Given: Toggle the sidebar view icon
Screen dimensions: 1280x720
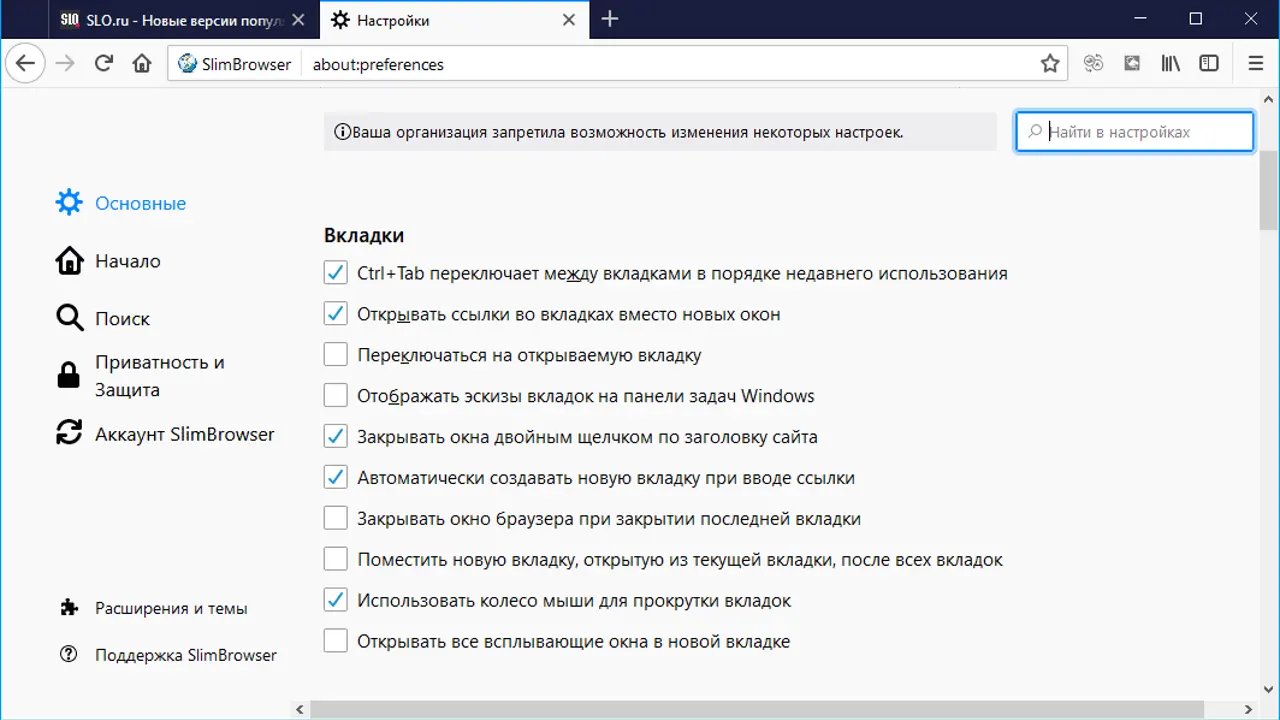Looking at the screenshot, I should pyautogui.click(x=1209, y=64).
